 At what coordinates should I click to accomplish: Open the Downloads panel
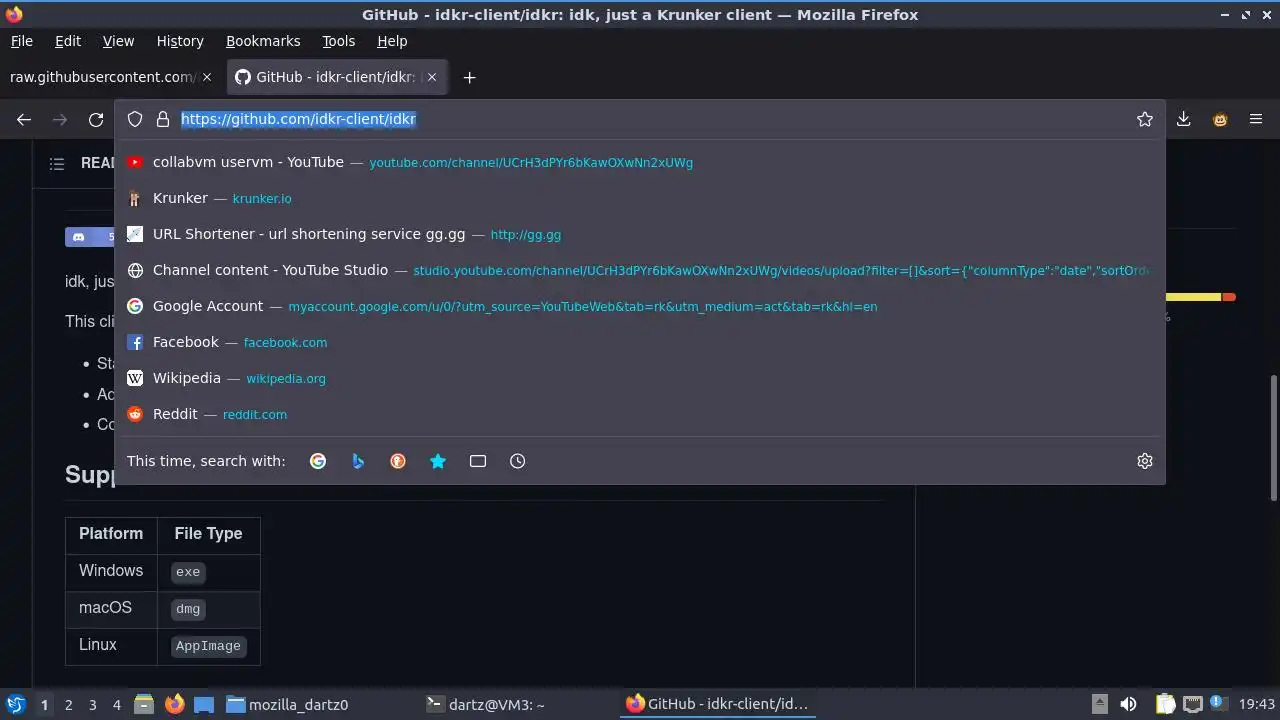coord(1183,119)
